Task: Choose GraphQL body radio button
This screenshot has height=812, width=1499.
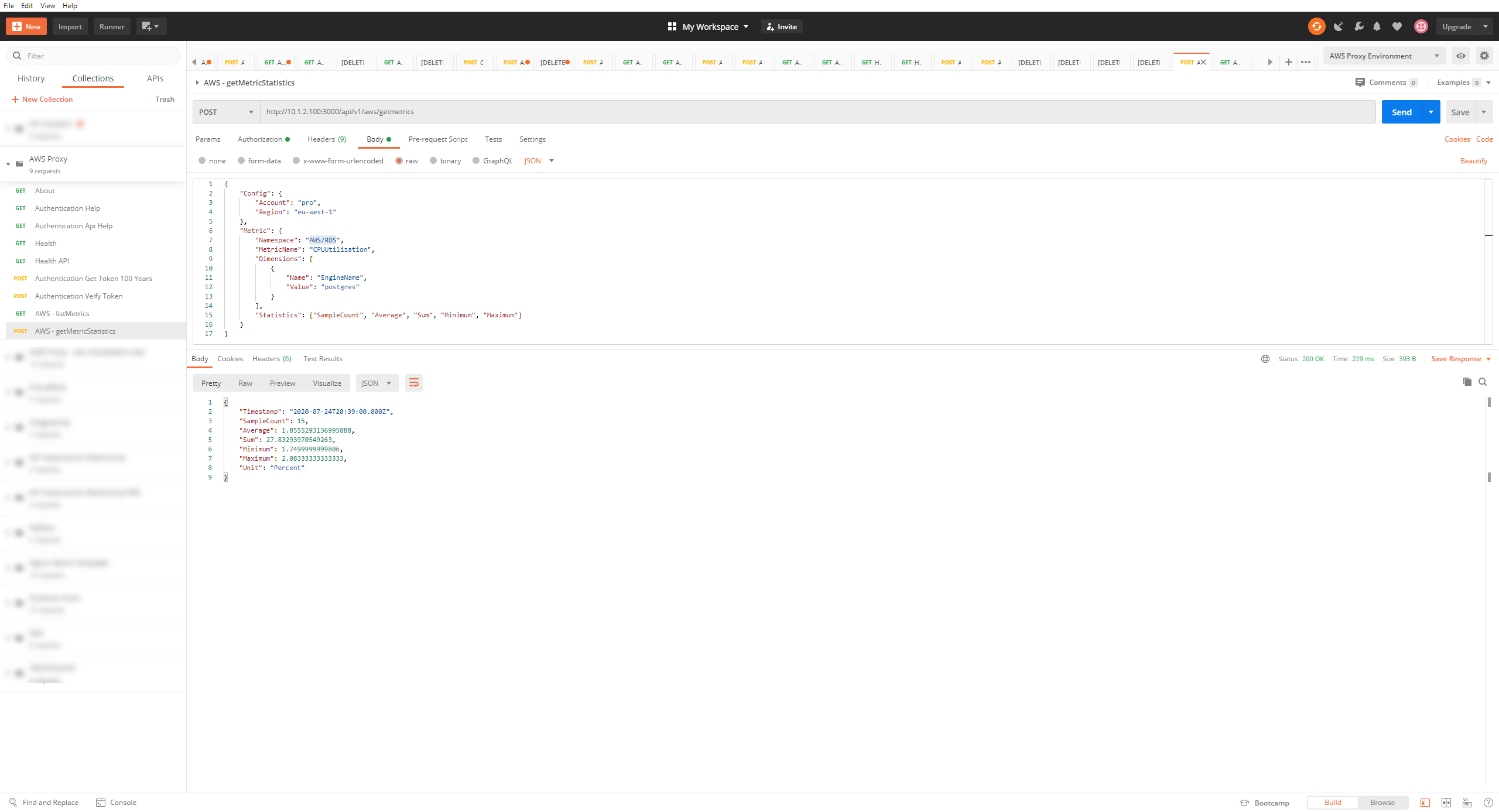Action: coord(476,160)
